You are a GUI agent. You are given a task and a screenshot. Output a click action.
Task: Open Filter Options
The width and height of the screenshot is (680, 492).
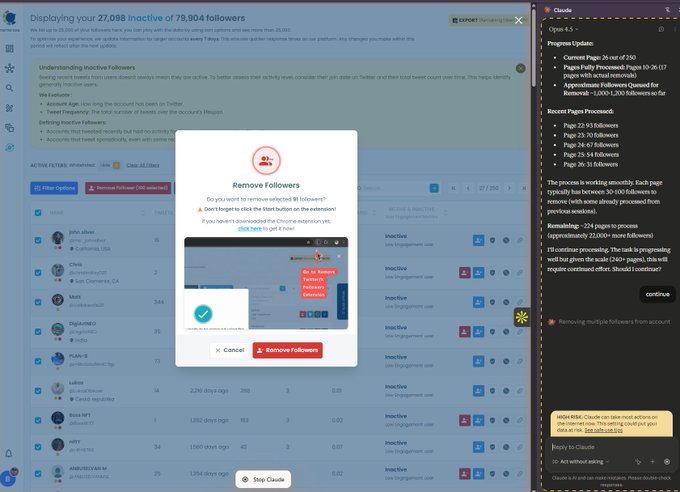54,188
